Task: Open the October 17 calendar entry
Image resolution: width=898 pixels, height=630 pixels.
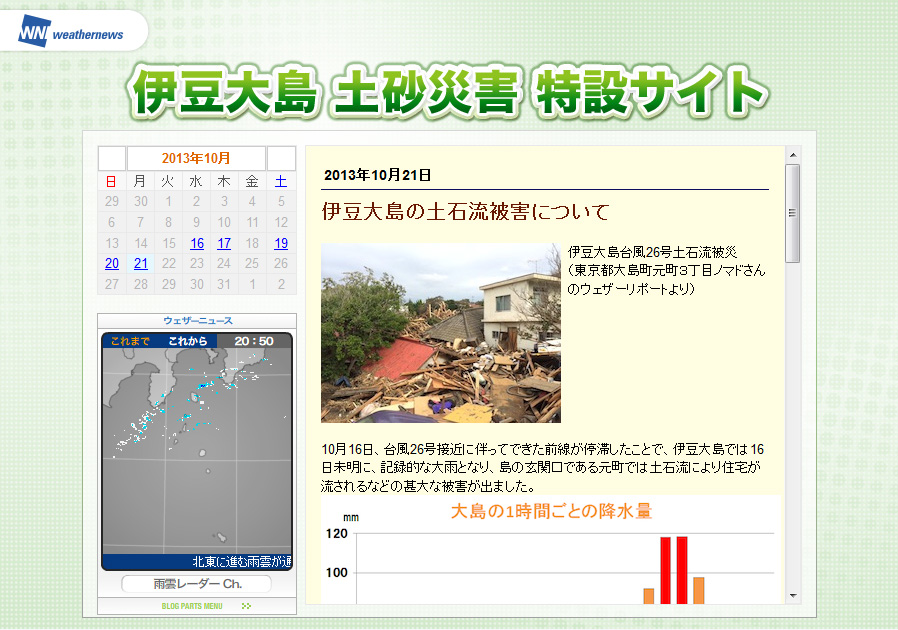Action: pyautogui.click(x=224, y=243)
